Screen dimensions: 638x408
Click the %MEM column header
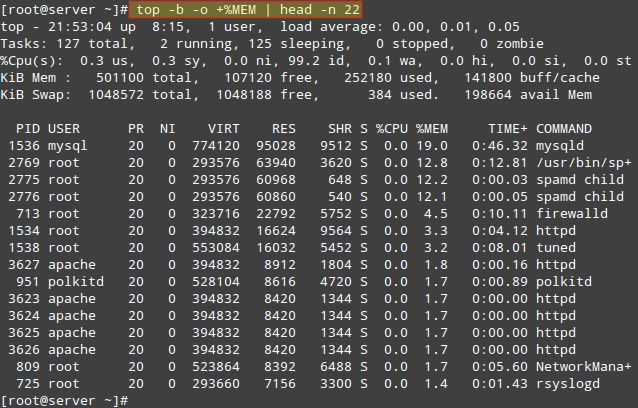[432, 129]
